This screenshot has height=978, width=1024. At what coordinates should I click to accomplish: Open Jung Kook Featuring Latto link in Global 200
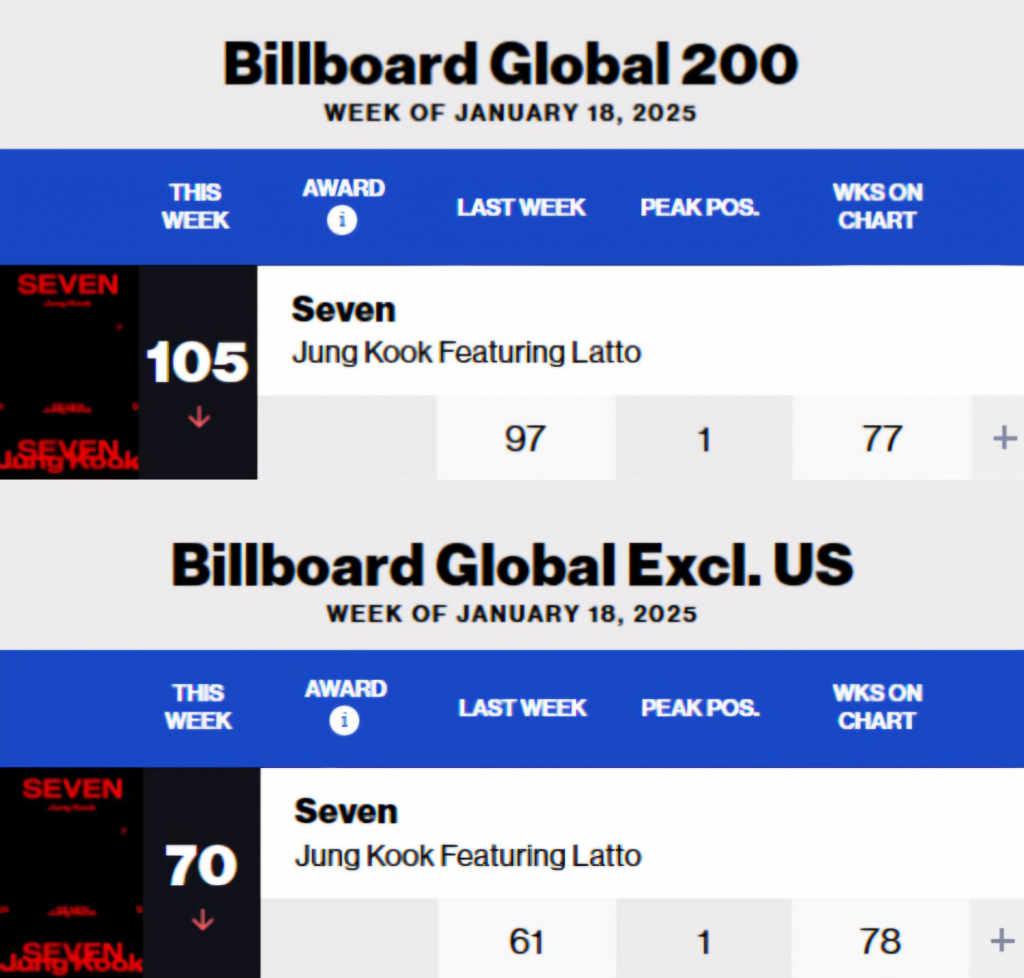pyautogui.click(x=466, y=353)
